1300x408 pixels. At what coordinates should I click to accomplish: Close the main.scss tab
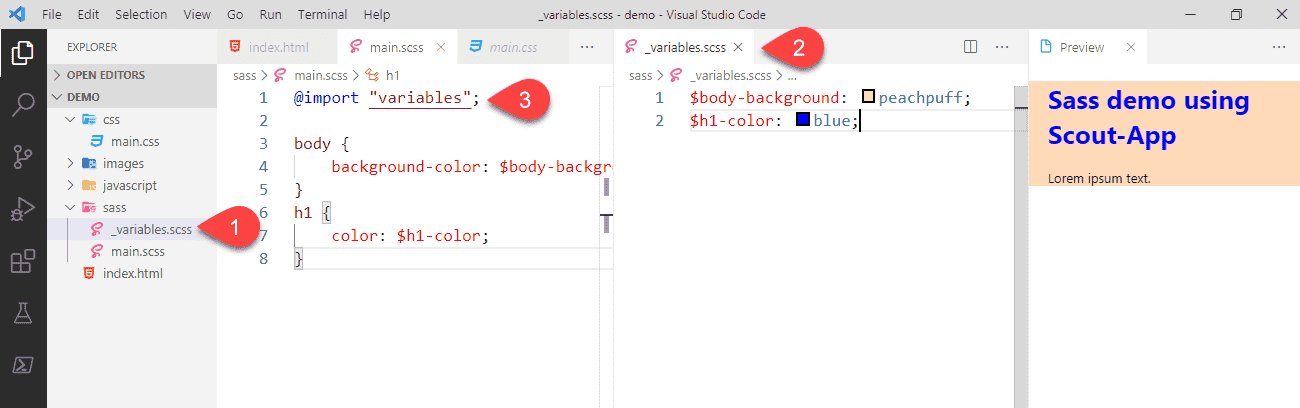(x=441, y=47)
